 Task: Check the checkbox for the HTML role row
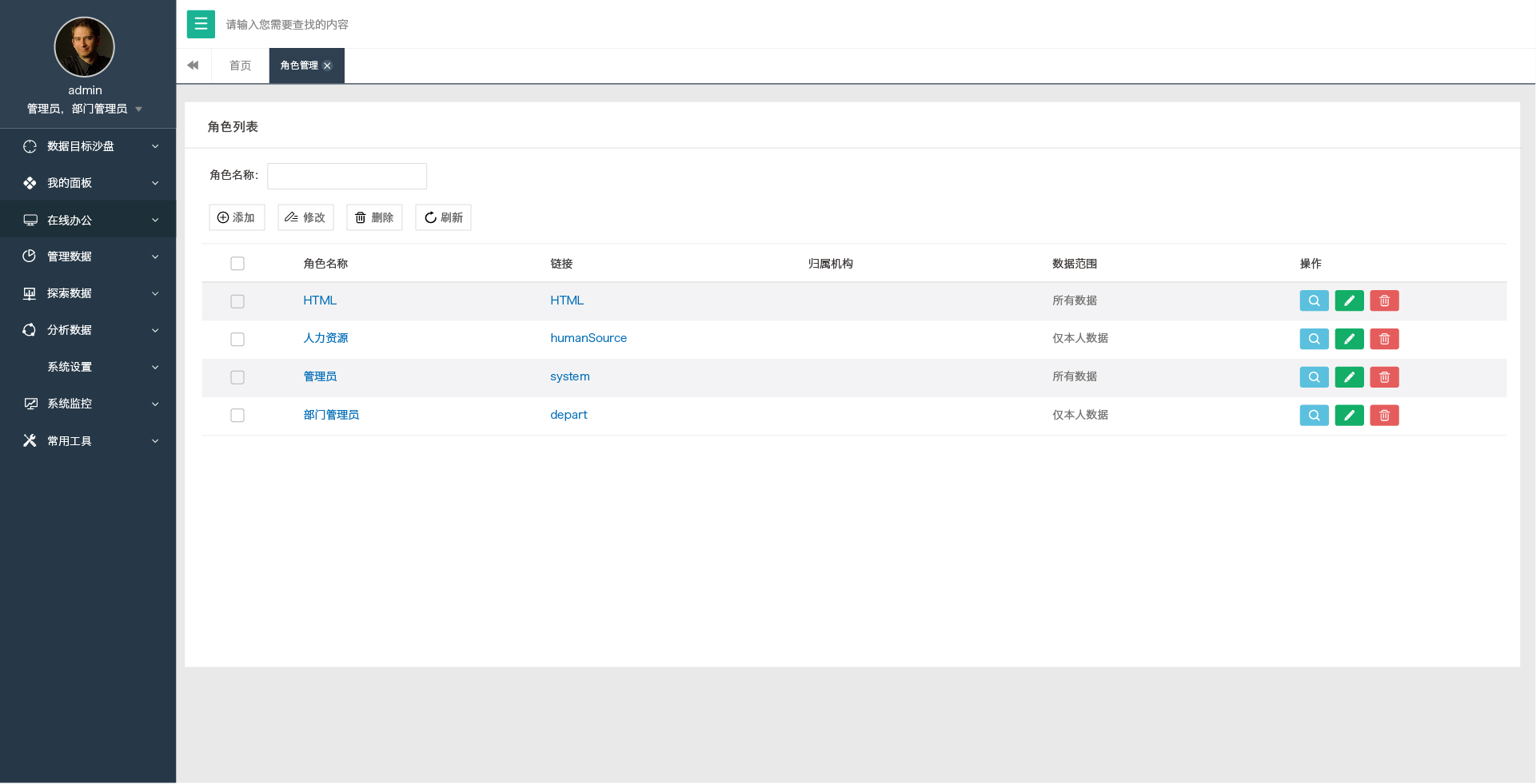[237, 301]
